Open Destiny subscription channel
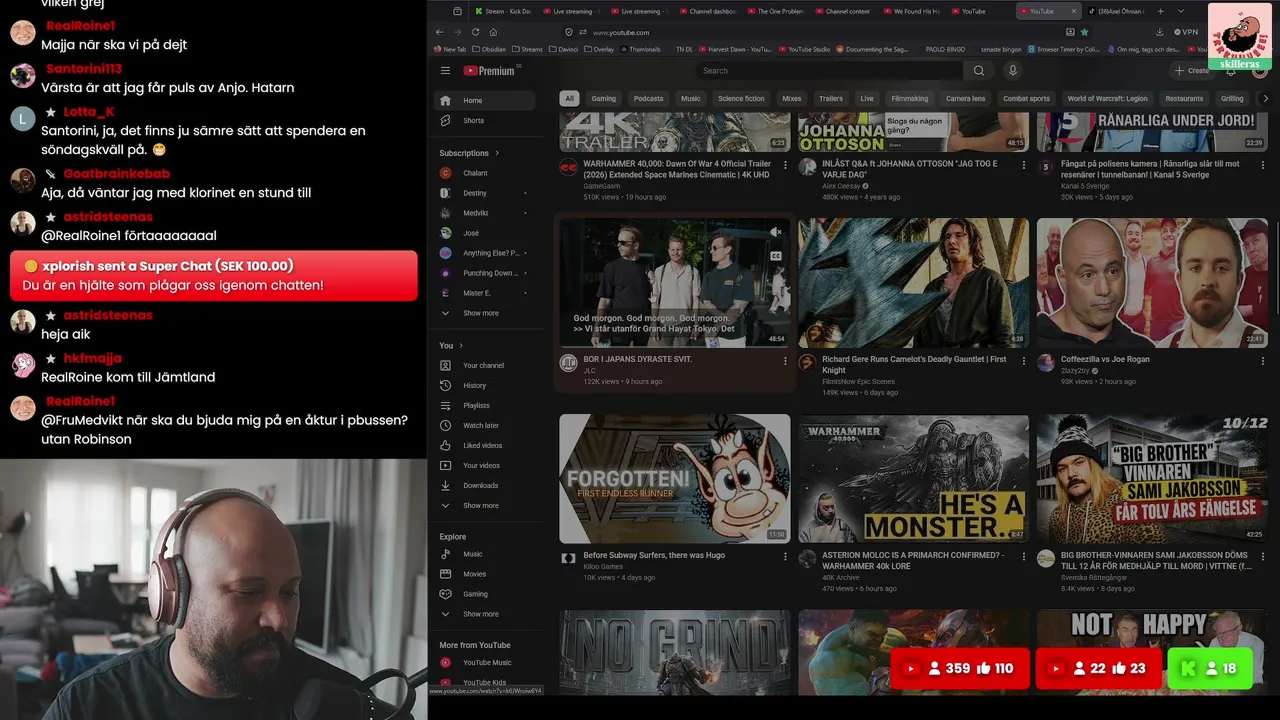This screenshot has width=1280, height=720. [x=485, y=193]
